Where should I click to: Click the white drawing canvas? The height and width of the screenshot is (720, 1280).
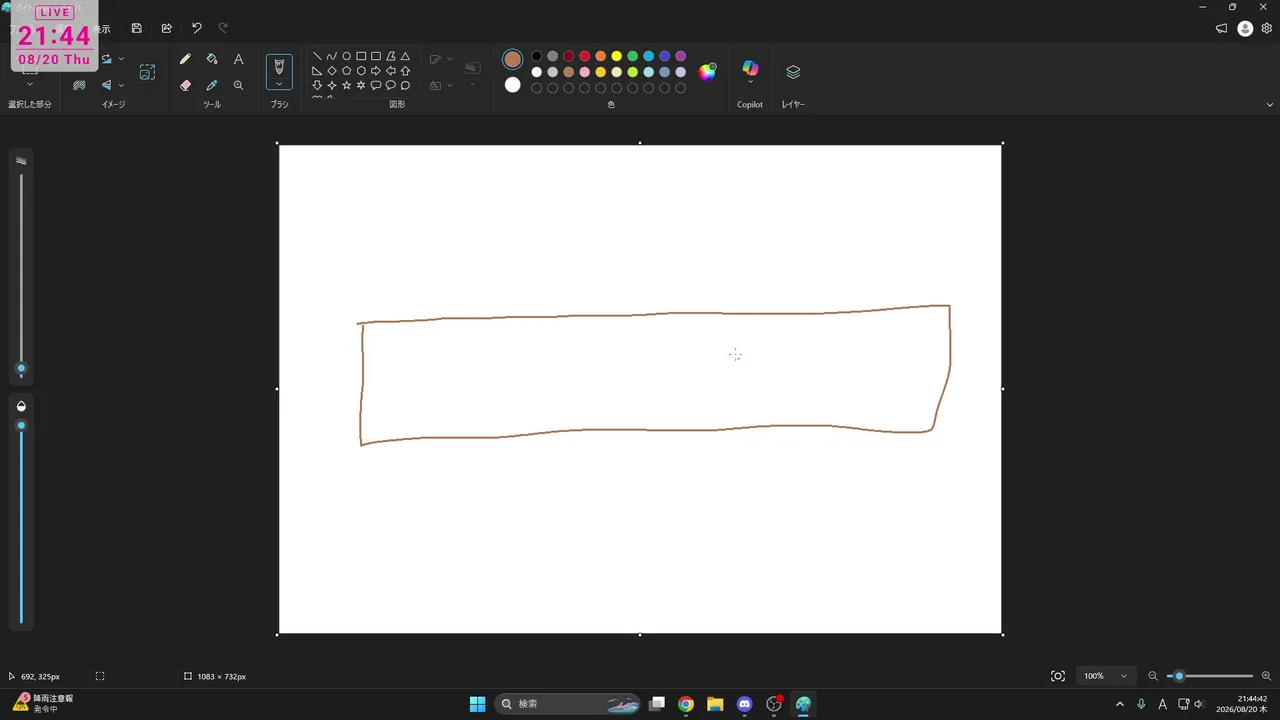pos(640,389)
